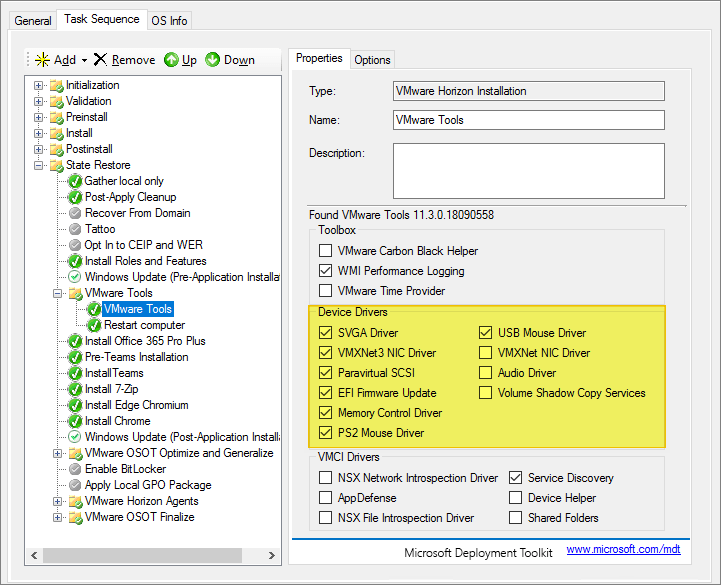Enable the Audio Driver checkbox
Screen dimensions: 721x585
tap(486, 373)
